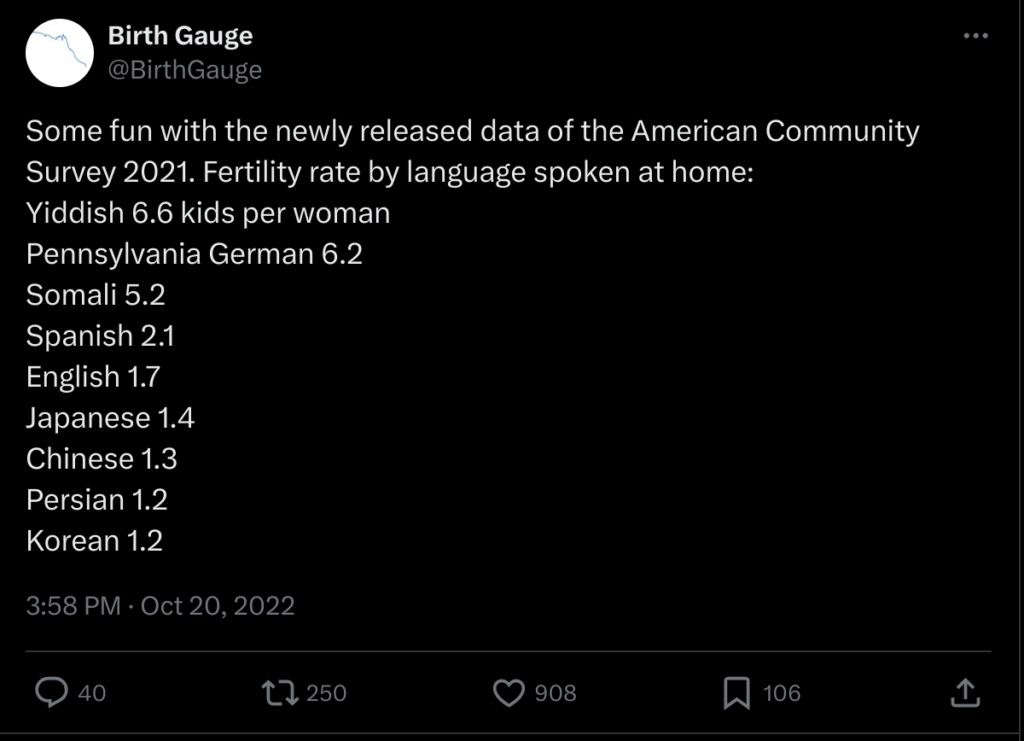Click the Pennsylvania German 6.2 line
This screenshot has height=741, width=1024.
point(194,254)
